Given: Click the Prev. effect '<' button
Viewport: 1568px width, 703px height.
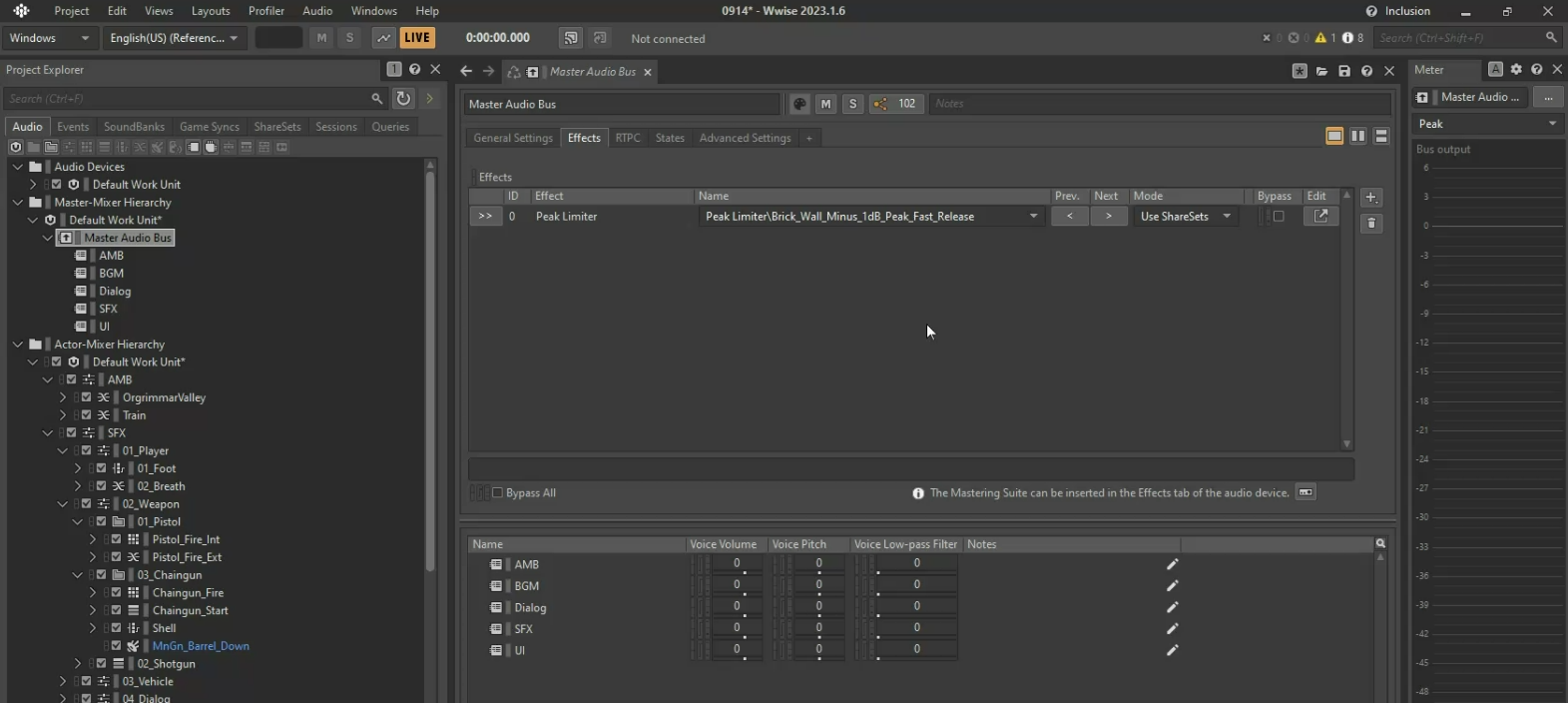Looking at the screenshot, I should coord(1069,216).
